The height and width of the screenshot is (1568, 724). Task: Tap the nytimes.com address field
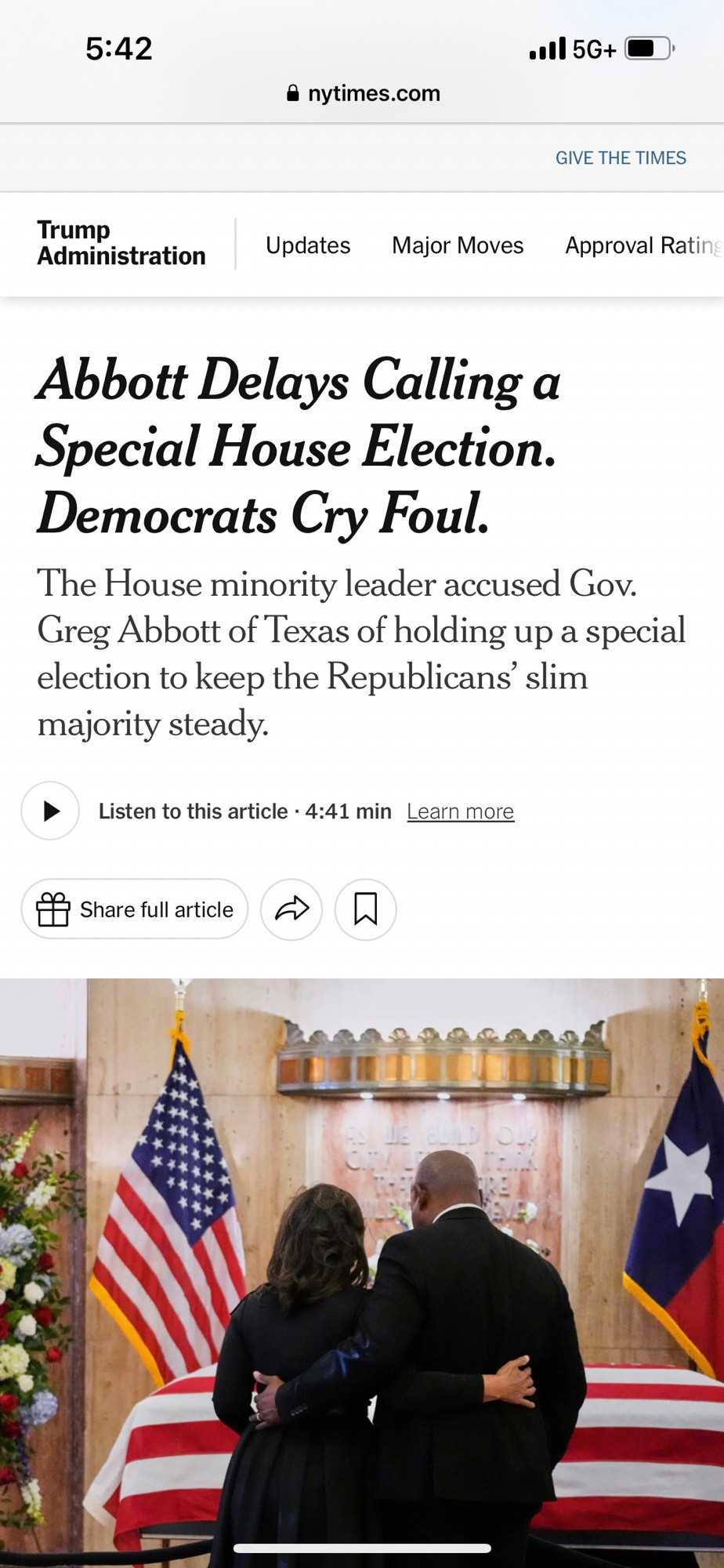[x=374, y=93]
